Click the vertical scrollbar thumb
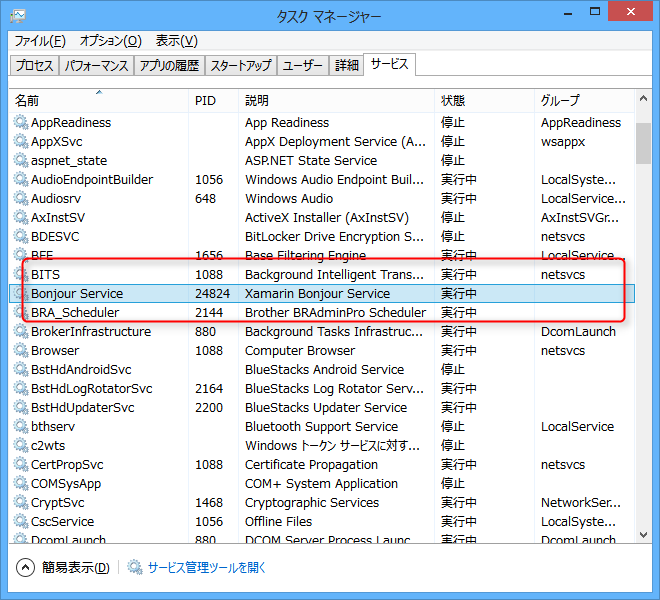Screen dimensions: 660x600 pos(643,142)
